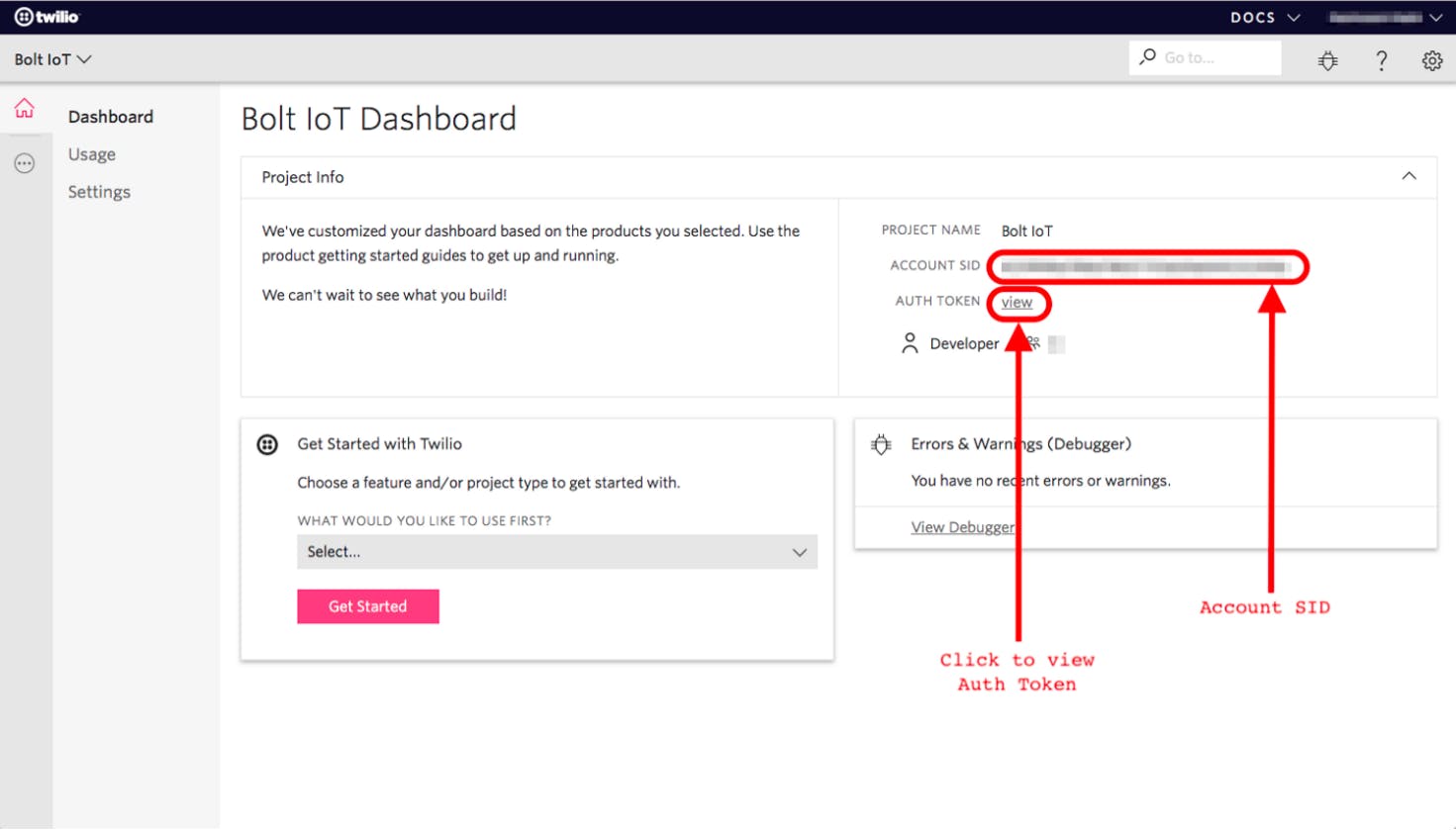Click the Developer person icon
The width and height of the screenshot is (1456, 831).
(x=910, y=343)
